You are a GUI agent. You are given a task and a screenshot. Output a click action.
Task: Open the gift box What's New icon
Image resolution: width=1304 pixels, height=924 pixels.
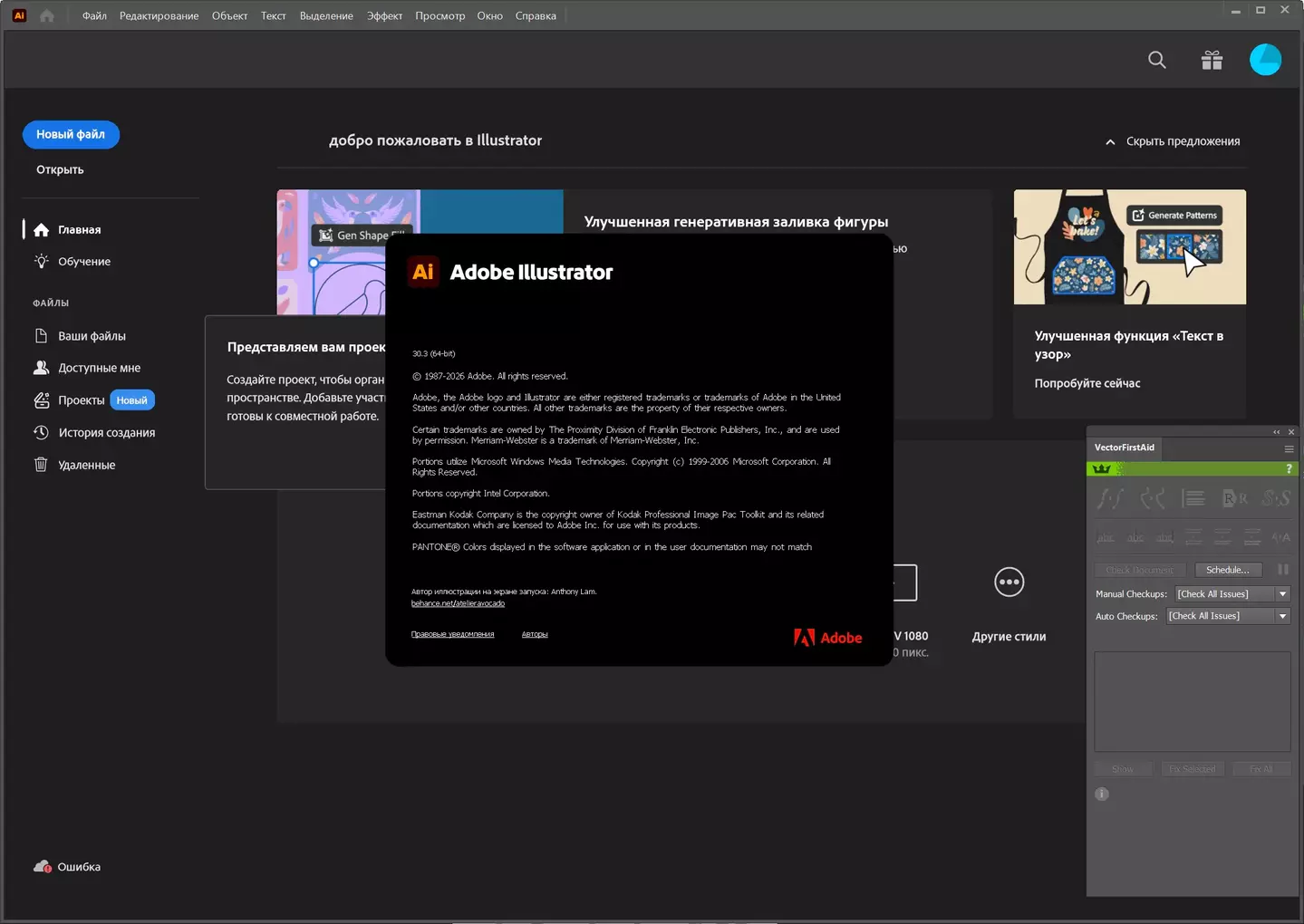point(1212,61)
